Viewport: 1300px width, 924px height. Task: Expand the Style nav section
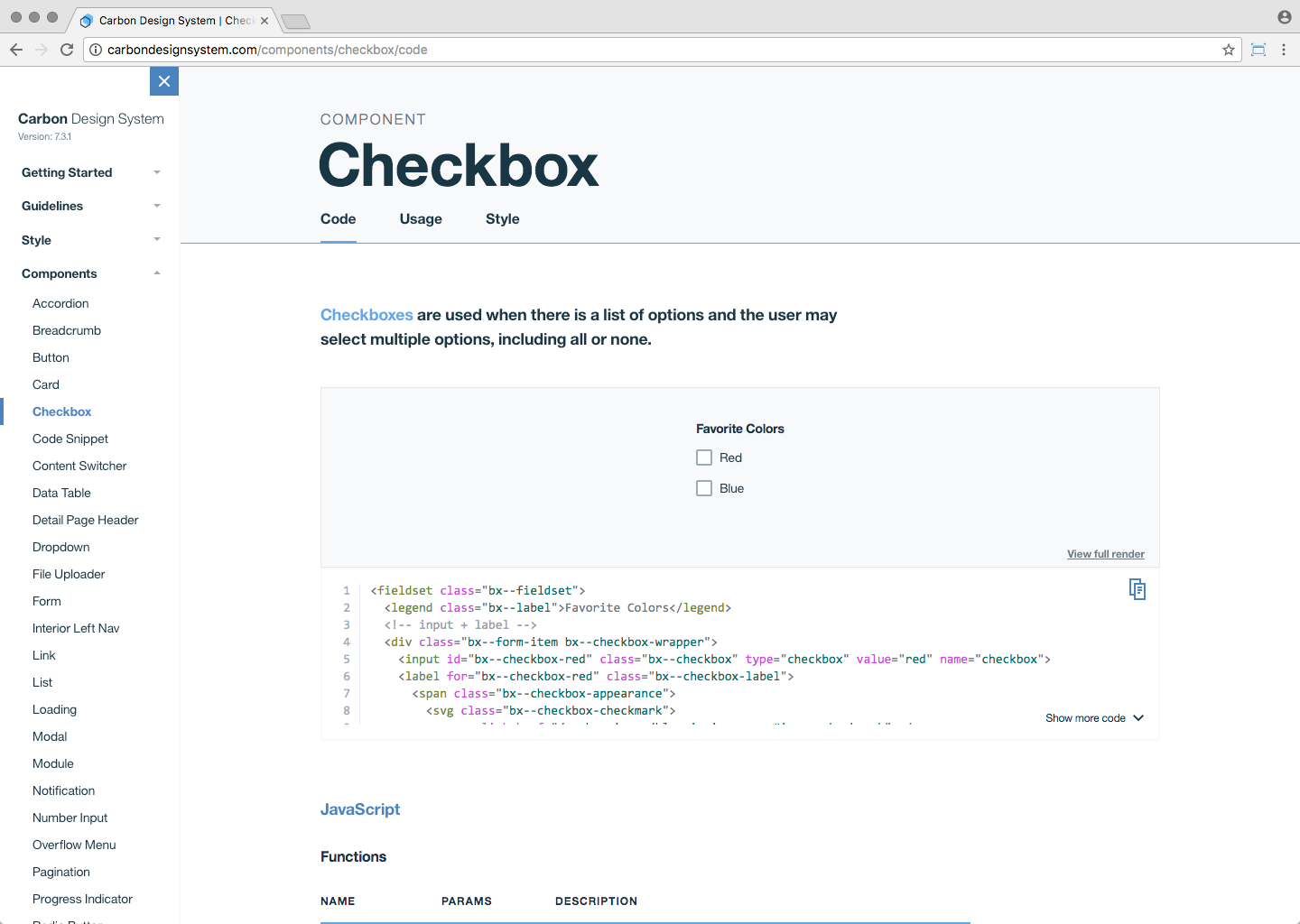point(90,240)
